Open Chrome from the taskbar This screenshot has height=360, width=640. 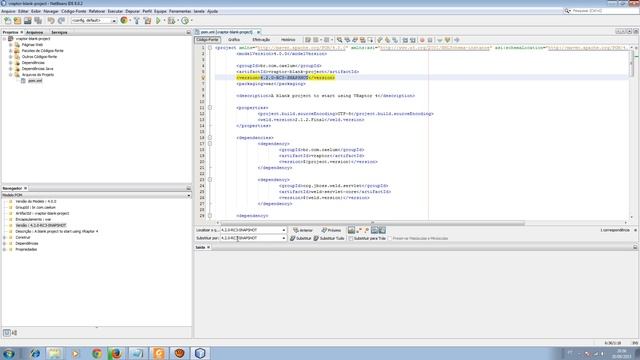click(x=97, y=353)
